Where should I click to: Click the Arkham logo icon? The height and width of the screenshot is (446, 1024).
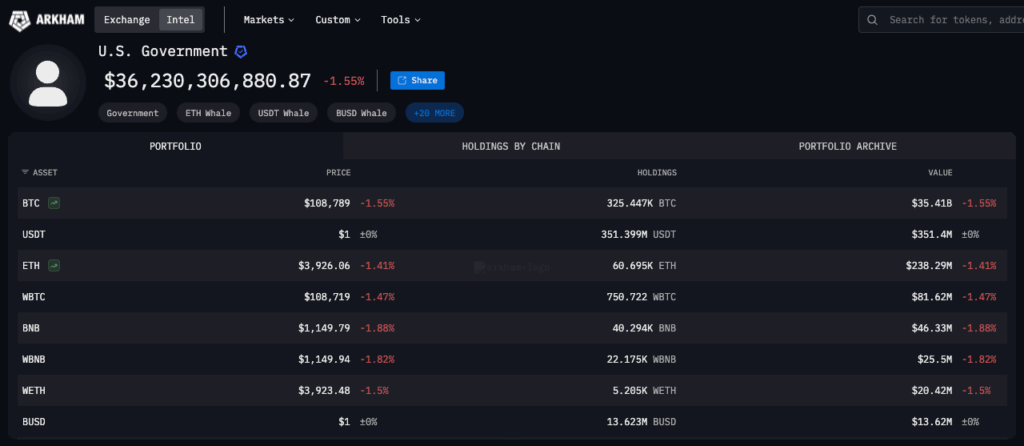(x=19, y=20)
